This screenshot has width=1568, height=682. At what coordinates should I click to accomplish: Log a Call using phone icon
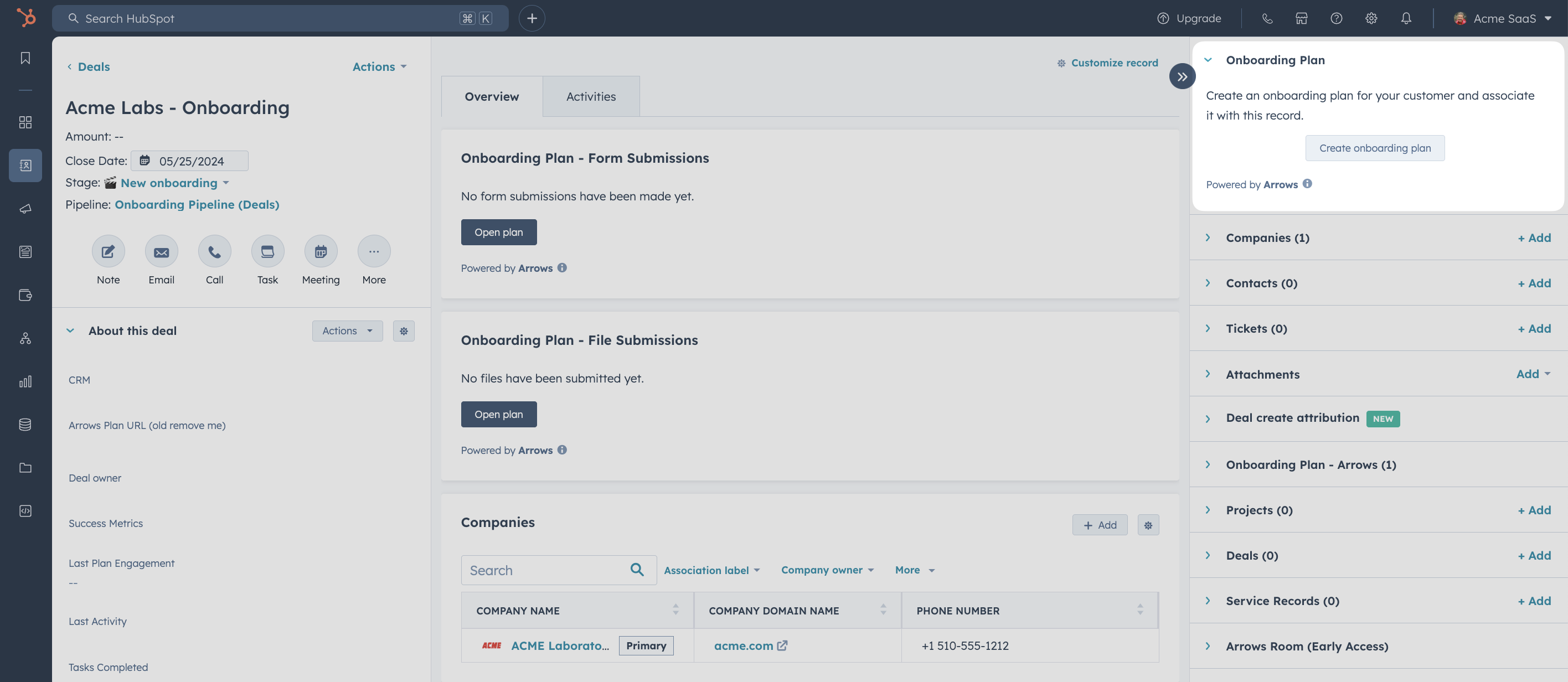[214, 251]
